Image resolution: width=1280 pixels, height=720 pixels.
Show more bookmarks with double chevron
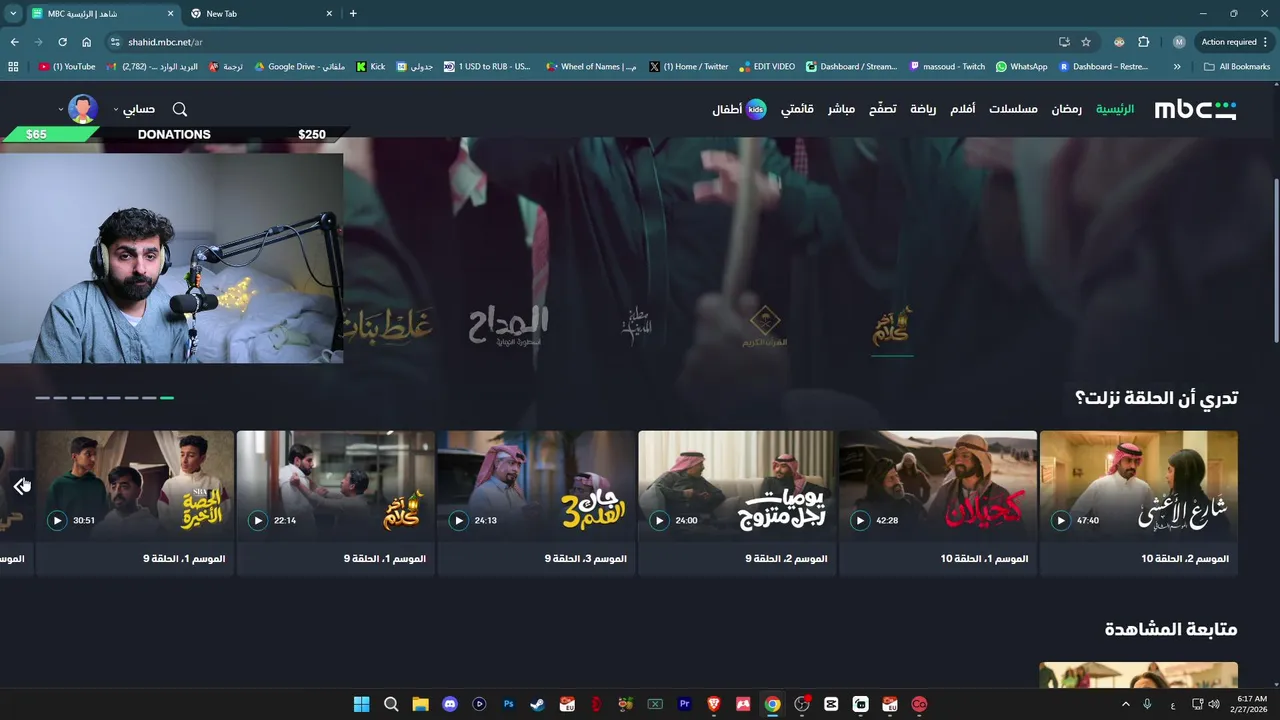tap(1177, 67)
